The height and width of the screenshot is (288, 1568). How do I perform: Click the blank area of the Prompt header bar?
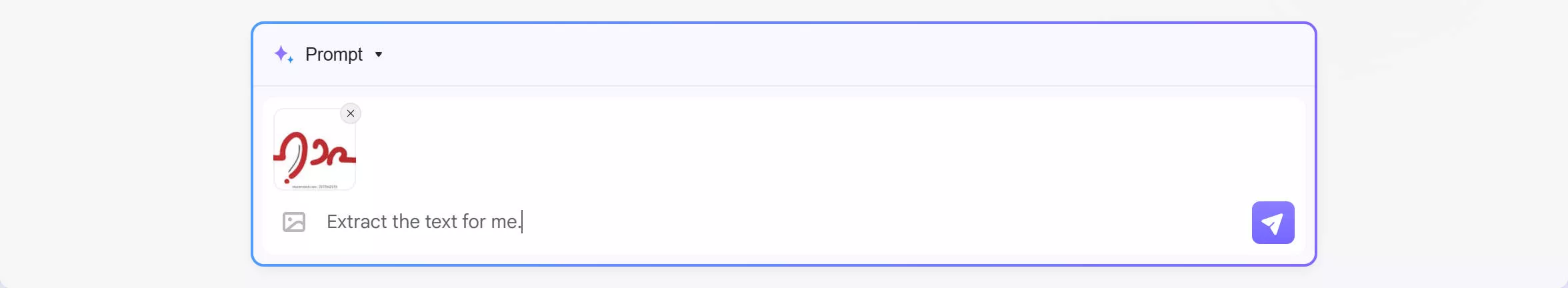coord(800,55)
